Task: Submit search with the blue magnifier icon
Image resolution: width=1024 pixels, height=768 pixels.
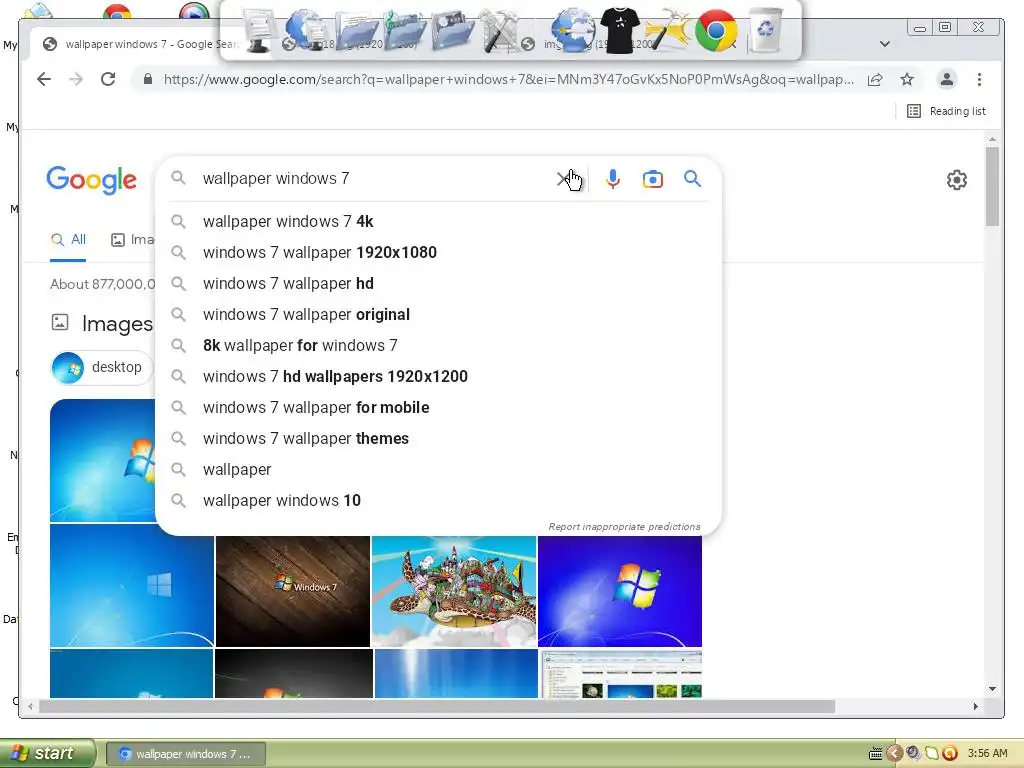Action: point(692,178)
